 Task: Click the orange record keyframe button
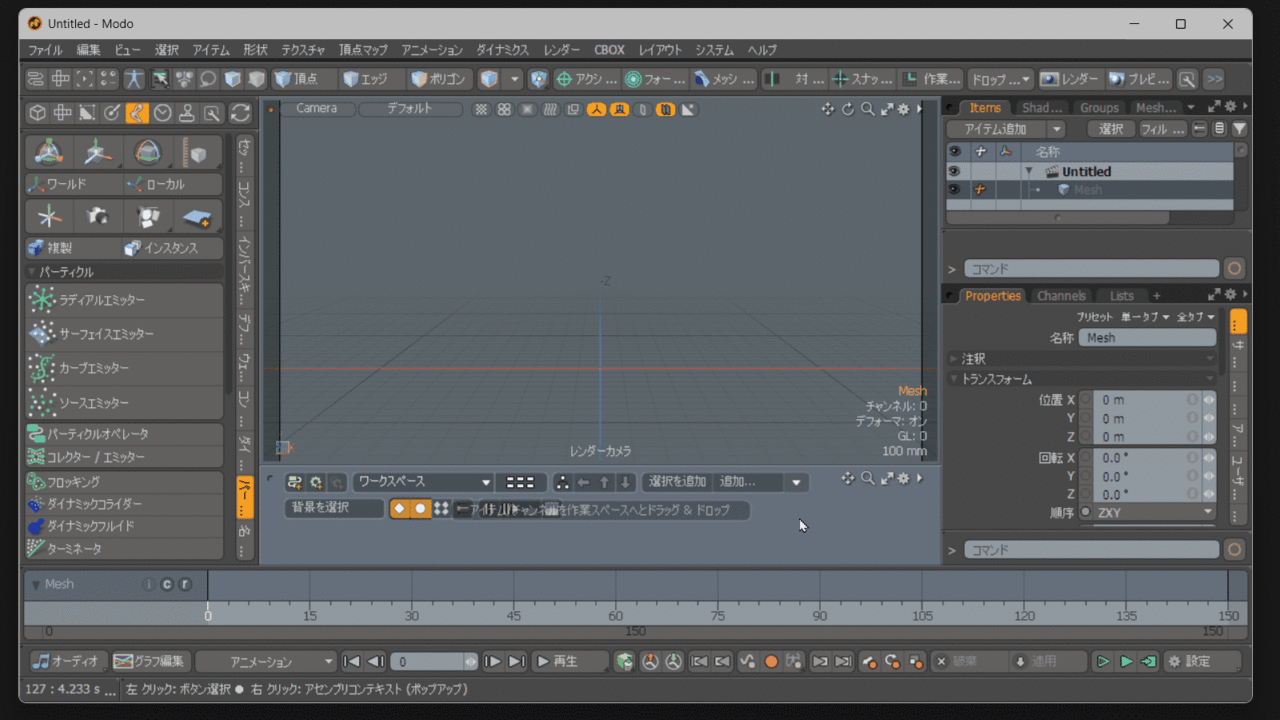[771, 661]
